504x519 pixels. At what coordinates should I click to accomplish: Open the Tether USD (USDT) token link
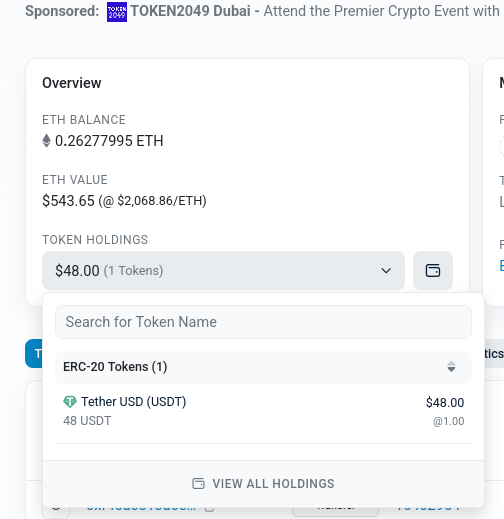pos(134,402)
